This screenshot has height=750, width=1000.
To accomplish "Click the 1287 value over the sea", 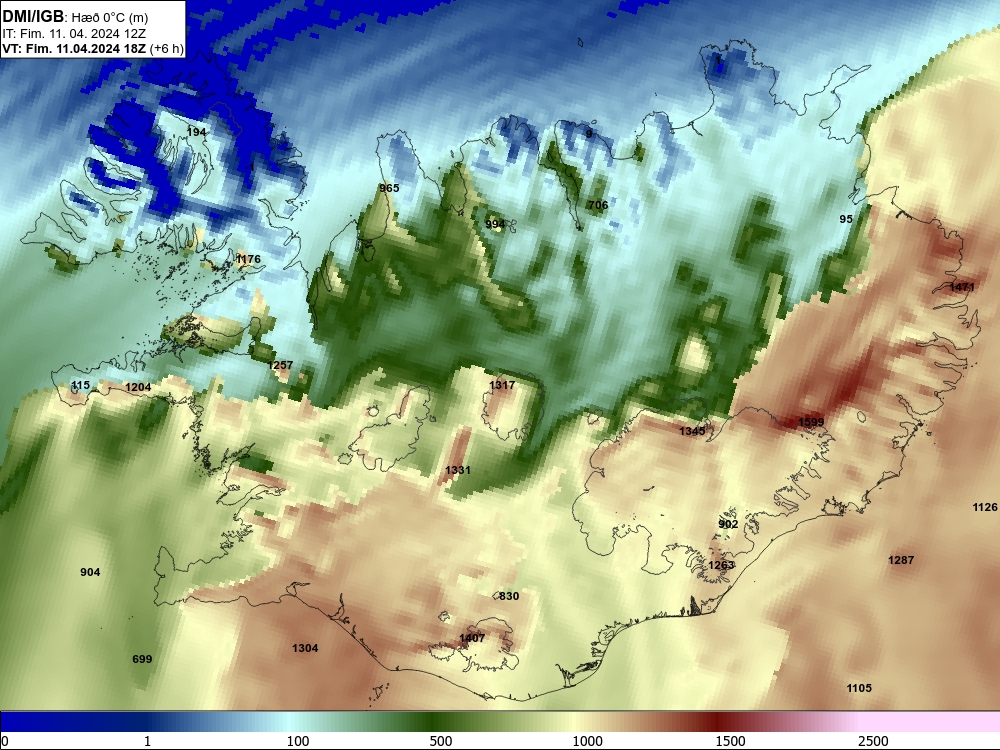I will [901, 560].
